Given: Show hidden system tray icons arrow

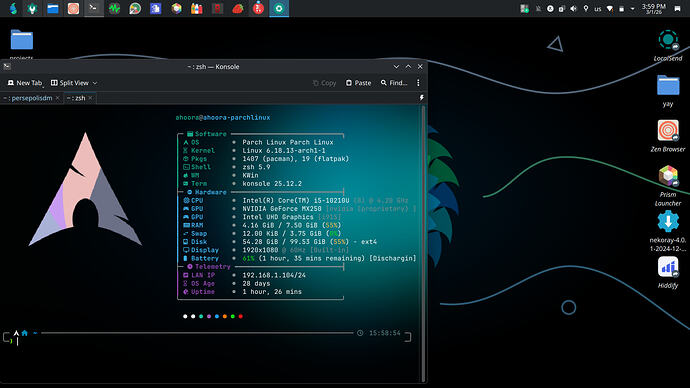Looking at the screenshot, I should pyautogui.click(x=632, y=8).
